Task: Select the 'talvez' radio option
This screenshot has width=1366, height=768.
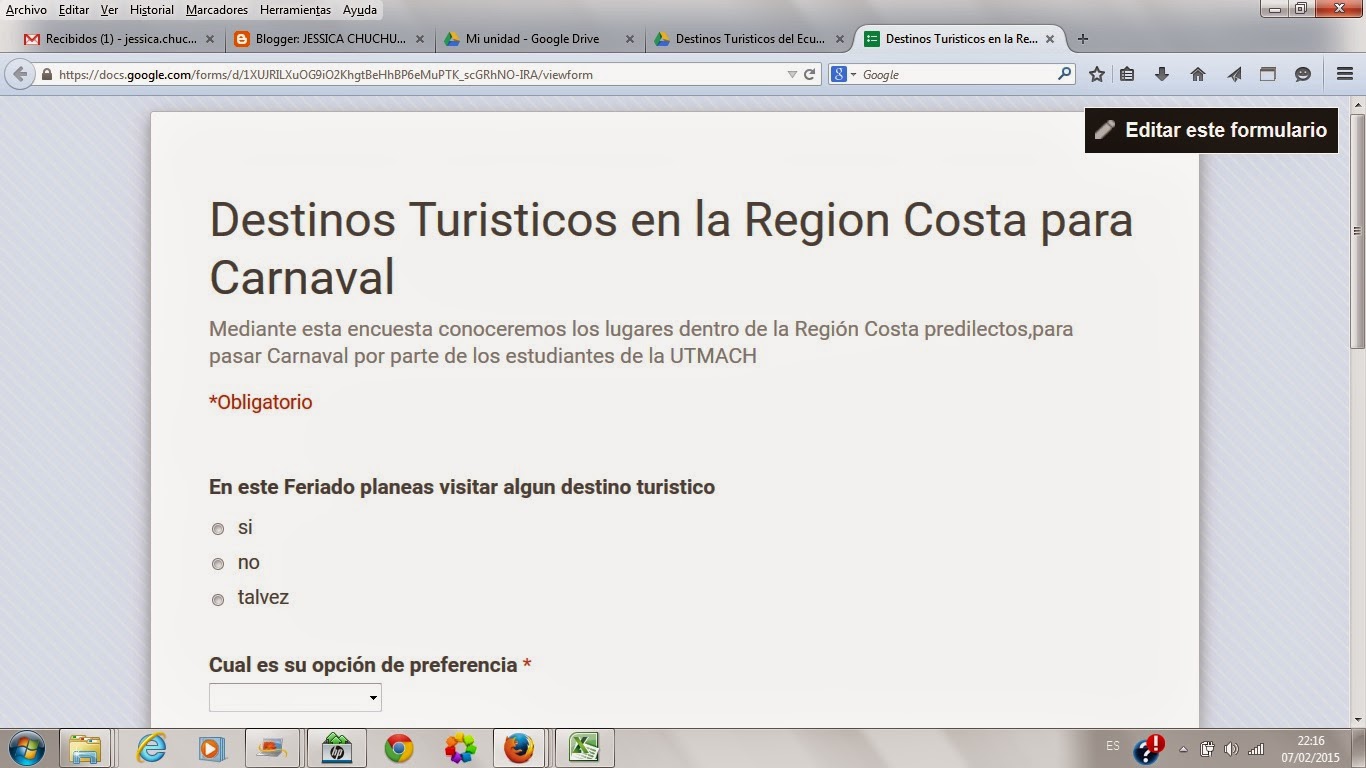Action: tap(218, 600)
